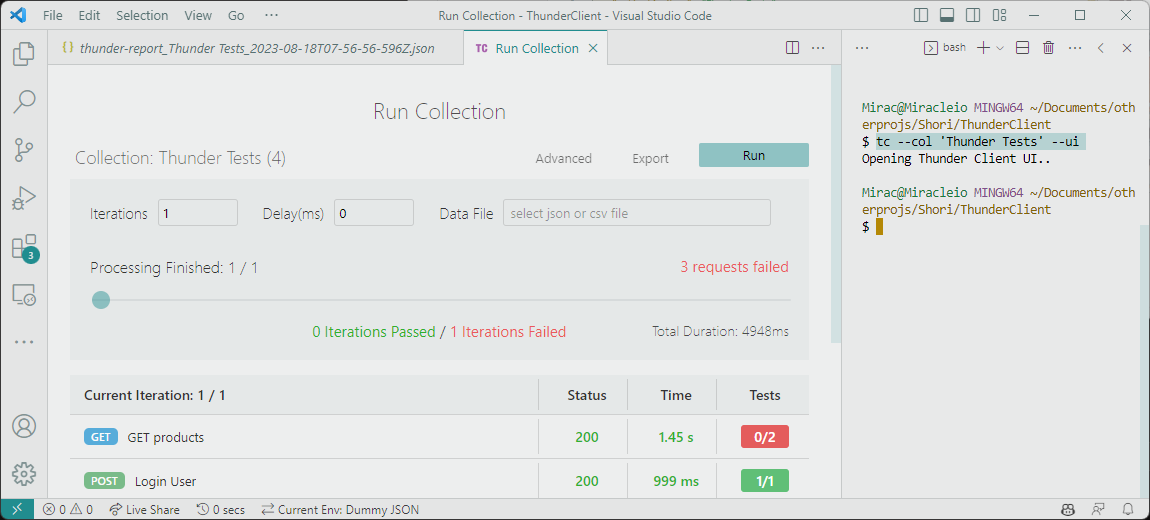
Task: Open Copilot status icon in status bar
Action: click(x=1067, y=509)
